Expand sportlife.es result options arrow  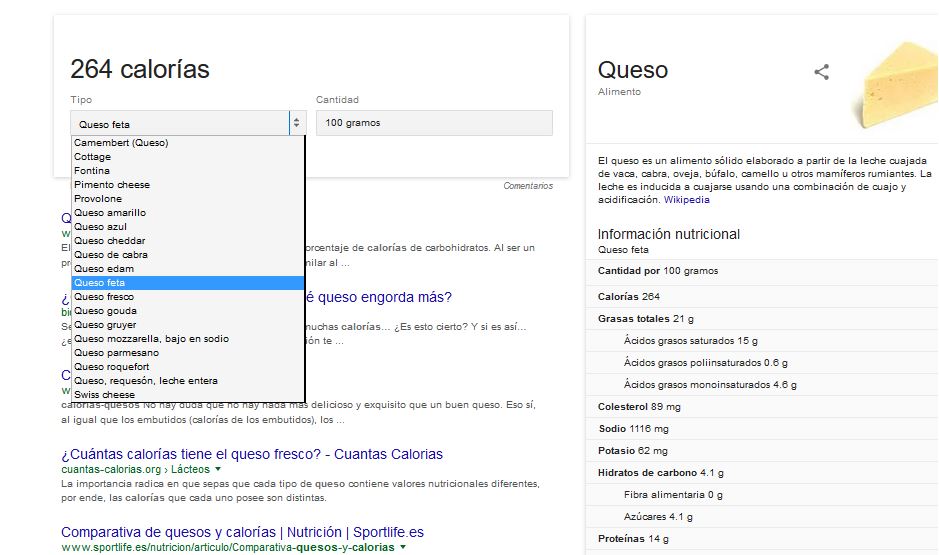click(x=403, y=547)
